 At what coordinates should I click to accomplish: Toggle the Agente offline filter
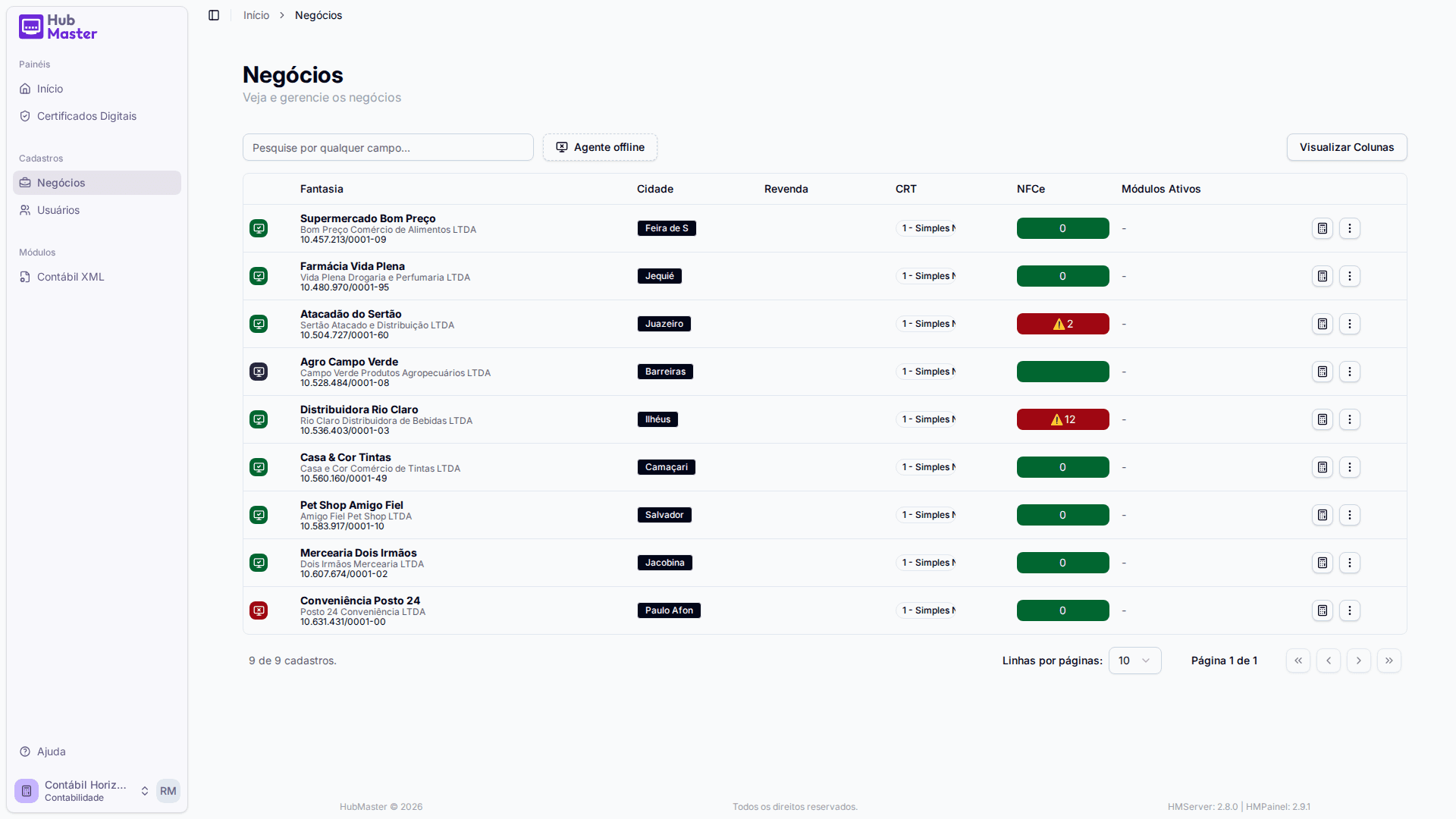600,147
